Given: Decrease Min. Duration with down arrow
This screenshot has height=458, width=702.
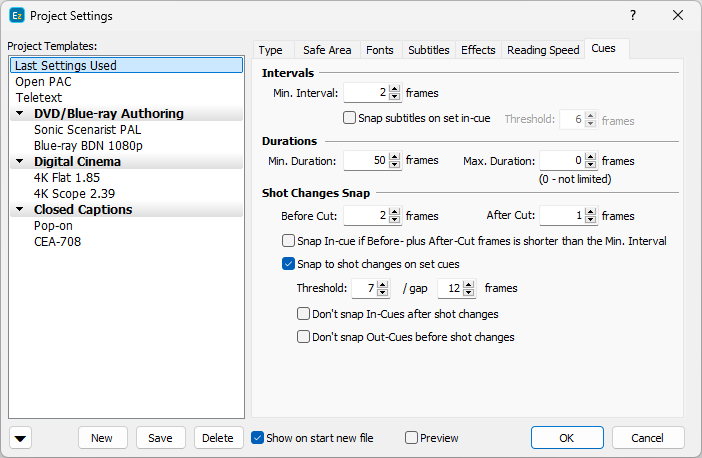Looking at the screenshot, I should [394, 165].
